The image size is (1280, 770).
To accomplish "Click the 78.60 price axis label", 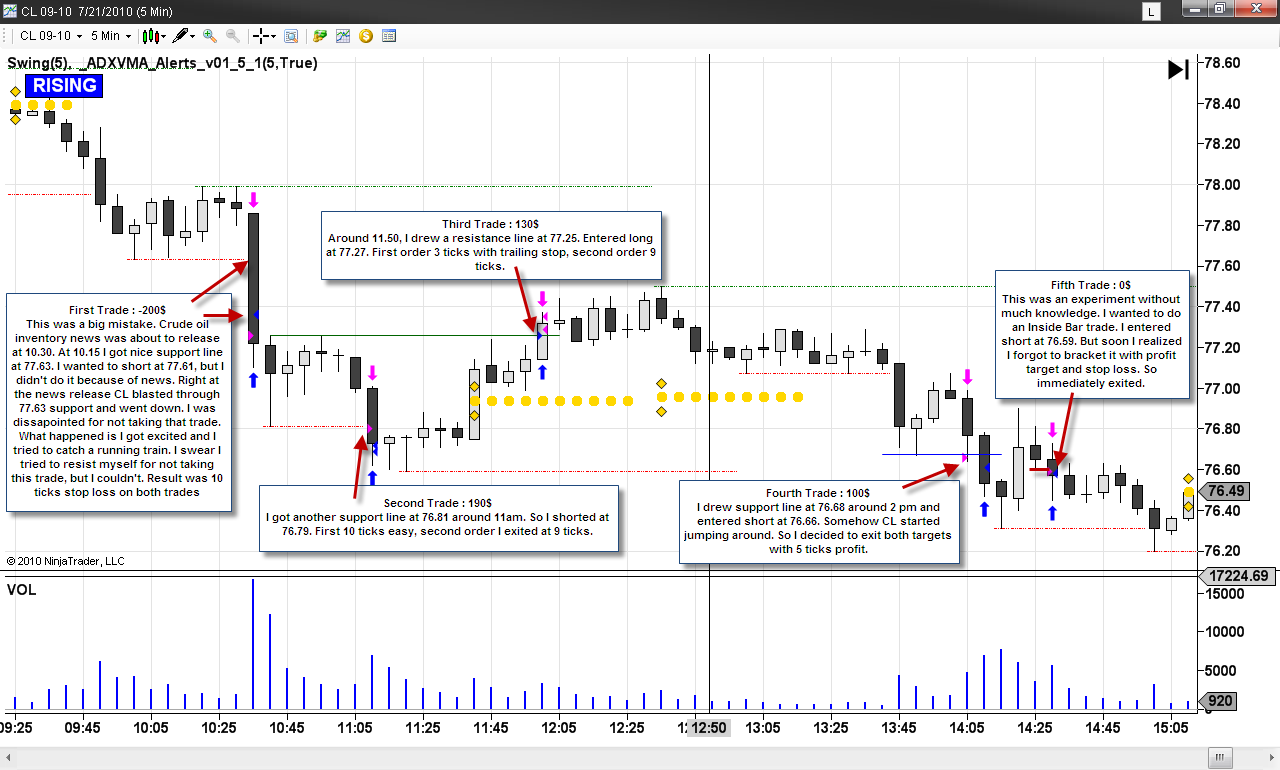I will tap(1221, 63).
